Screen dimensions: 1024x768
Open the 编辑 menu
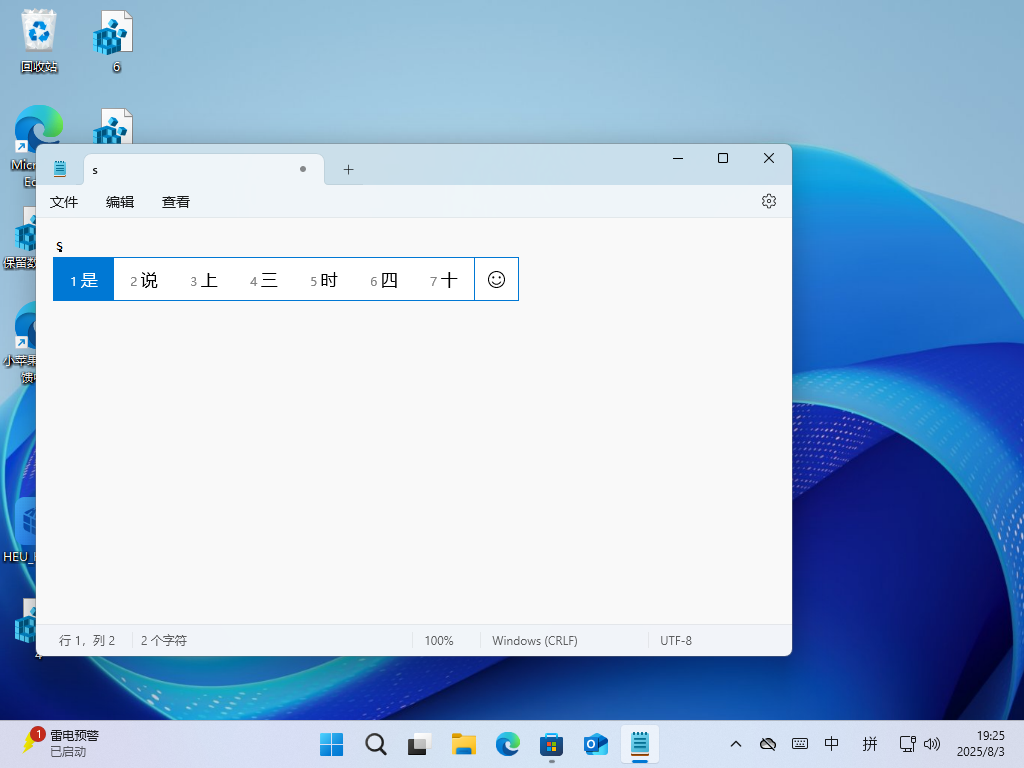click(120, 202)
